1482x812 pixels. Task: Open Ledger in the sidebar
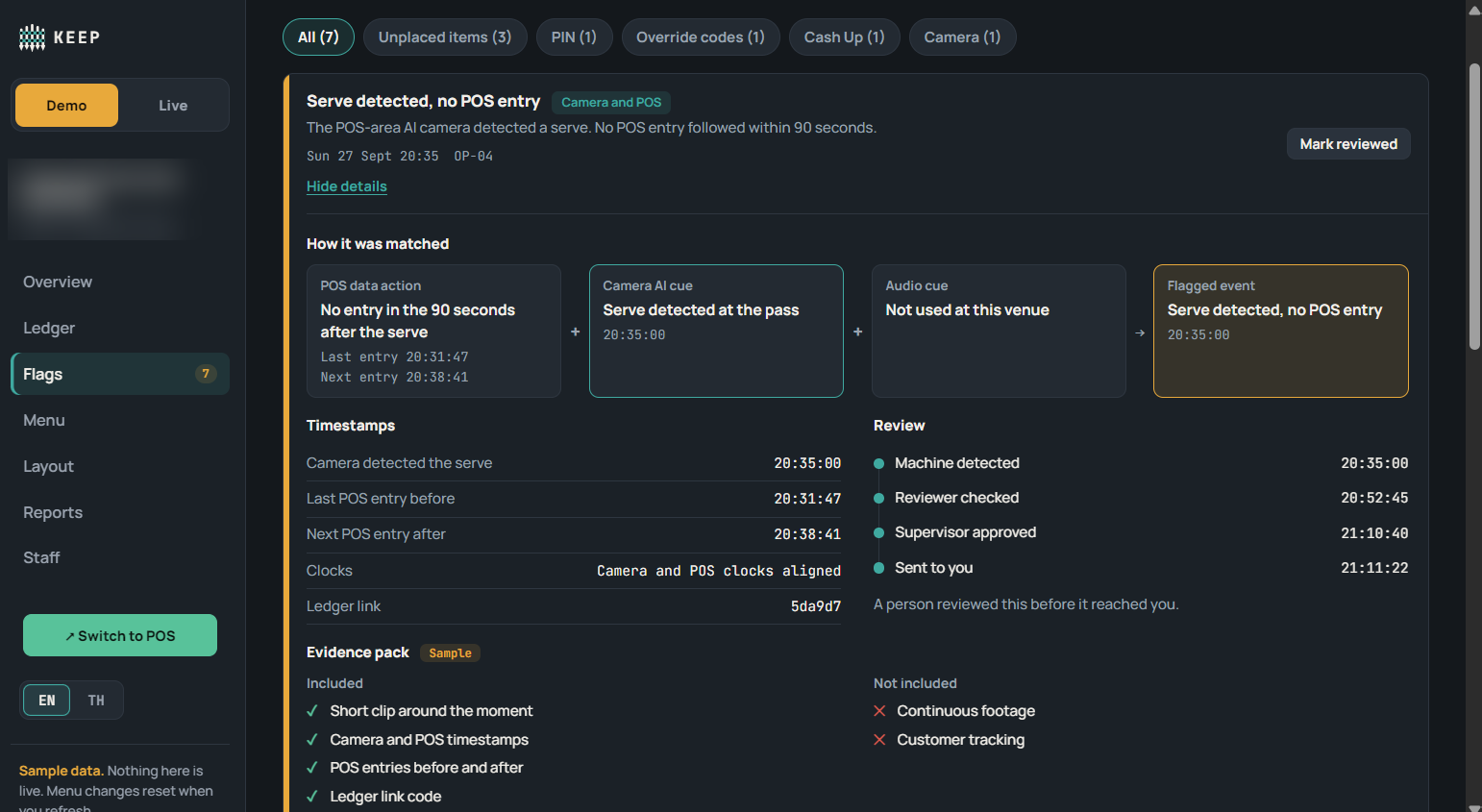tap(120, 328)
